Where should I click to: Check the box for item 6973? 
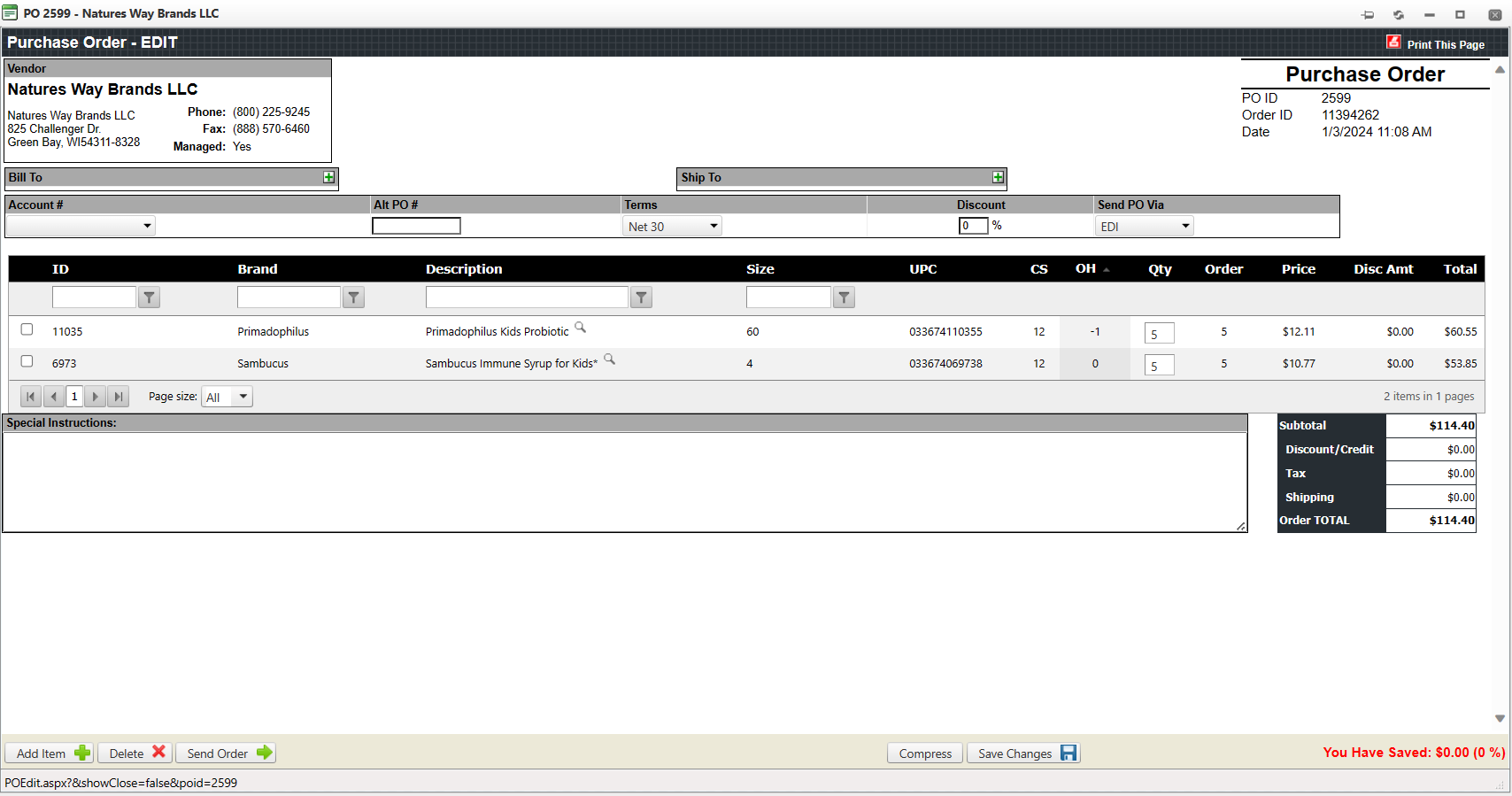[27, 361]
